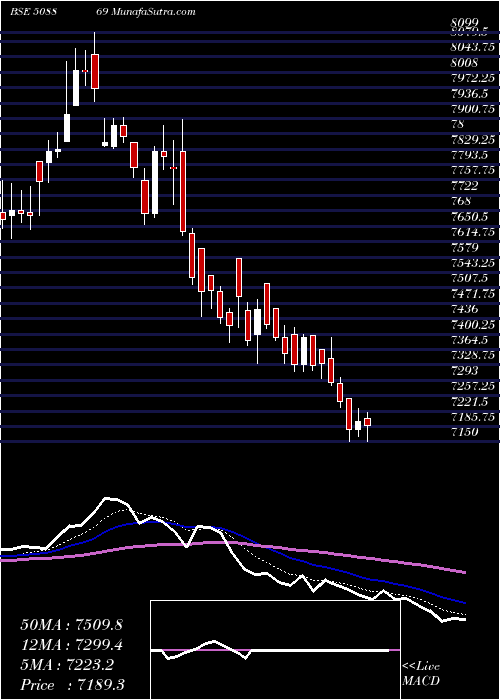Viewport: 500px width, 700px height.
Task: Click the 7400.25 price axis label
Action: pos(472,324)
